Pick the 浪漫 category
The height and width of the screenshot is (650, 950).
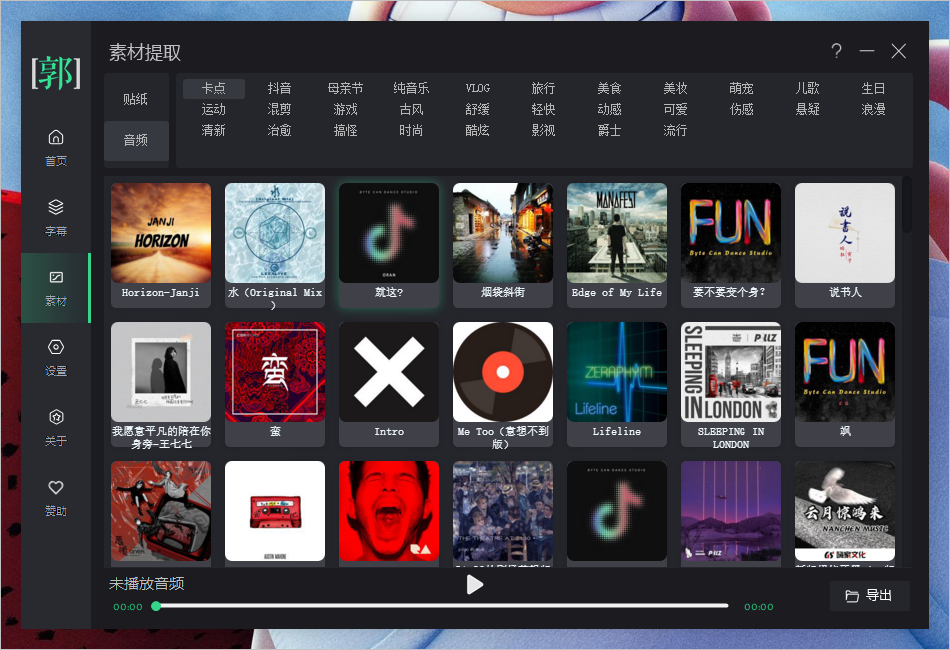874,110
